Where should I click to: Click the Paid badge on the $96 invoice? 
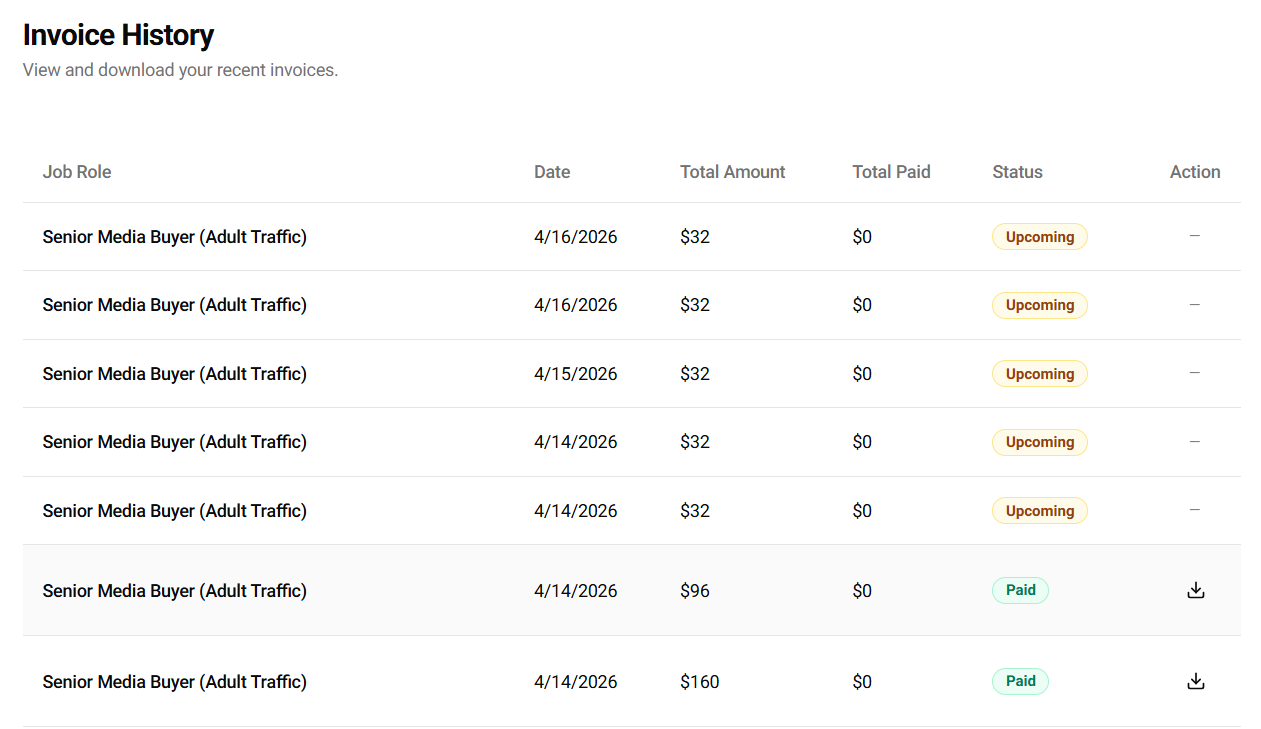1020,590
